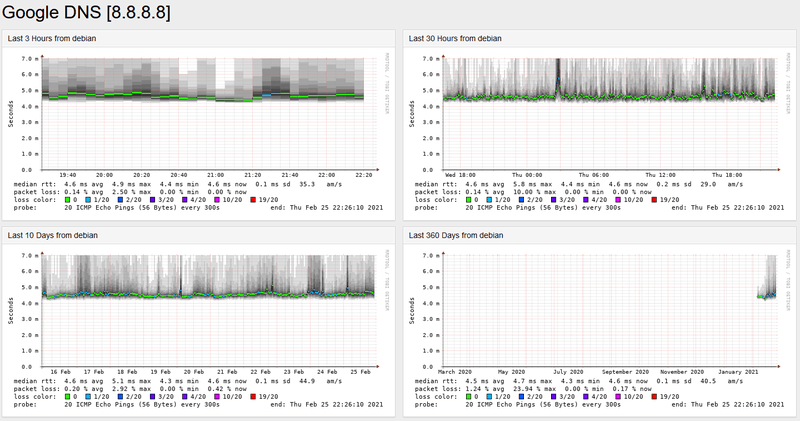The width and height of the screenshot is (800, 421).
Task: Click "35.3 am/s" value in Last 3 Hours stats
Action: (320, 184)
